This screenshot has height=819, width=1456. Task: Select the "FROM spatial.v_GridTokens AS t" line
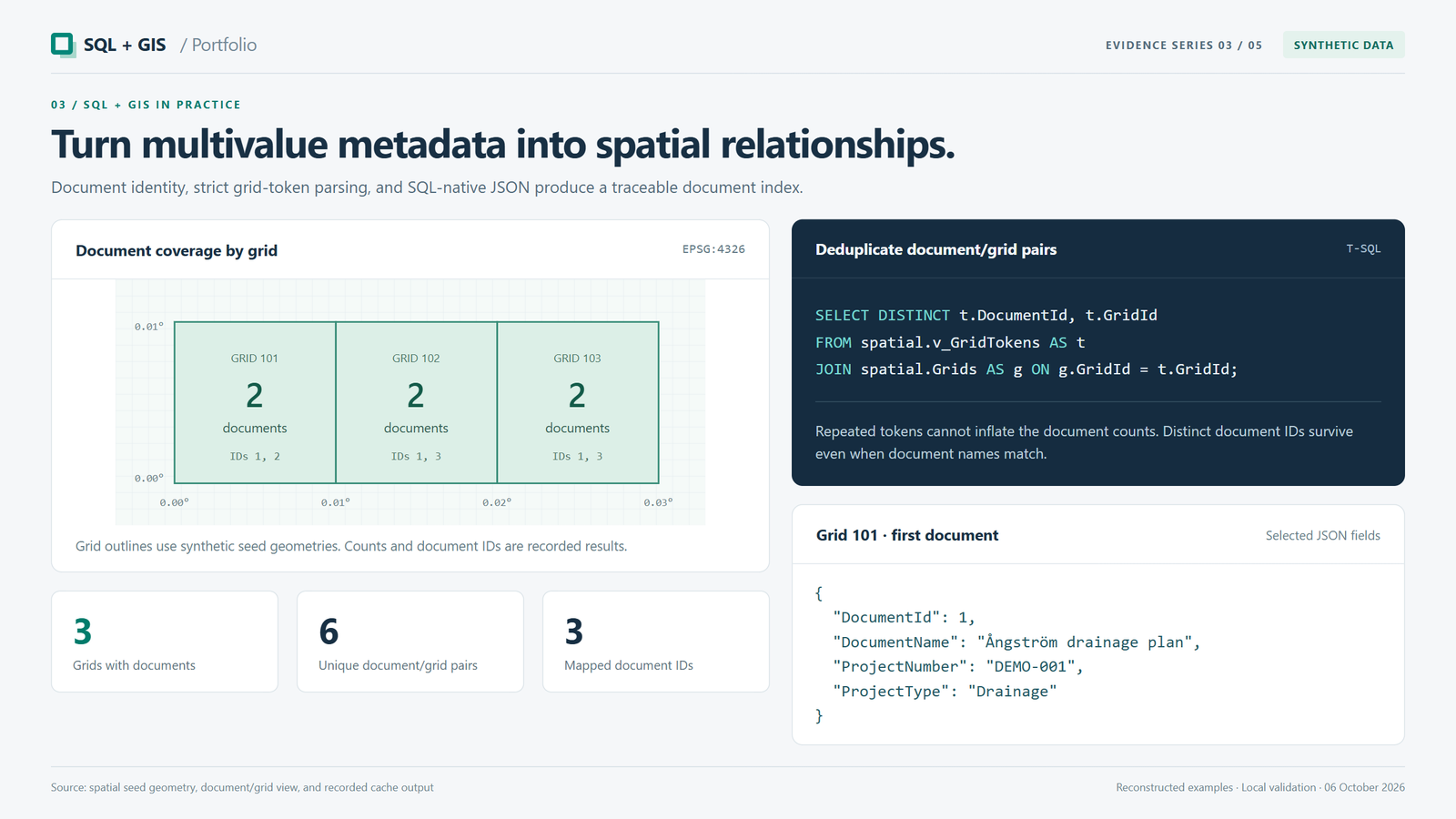pyautogui.click(x=950, y=343)
